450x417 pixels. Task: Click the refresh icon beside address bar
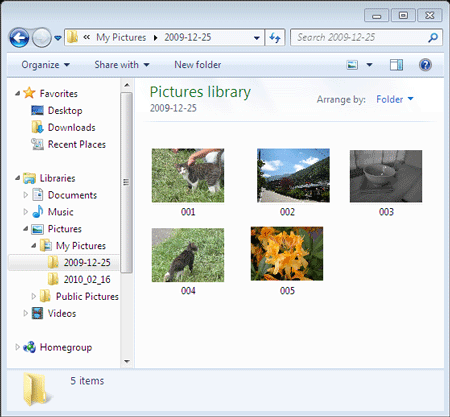[x=275, y=38]
